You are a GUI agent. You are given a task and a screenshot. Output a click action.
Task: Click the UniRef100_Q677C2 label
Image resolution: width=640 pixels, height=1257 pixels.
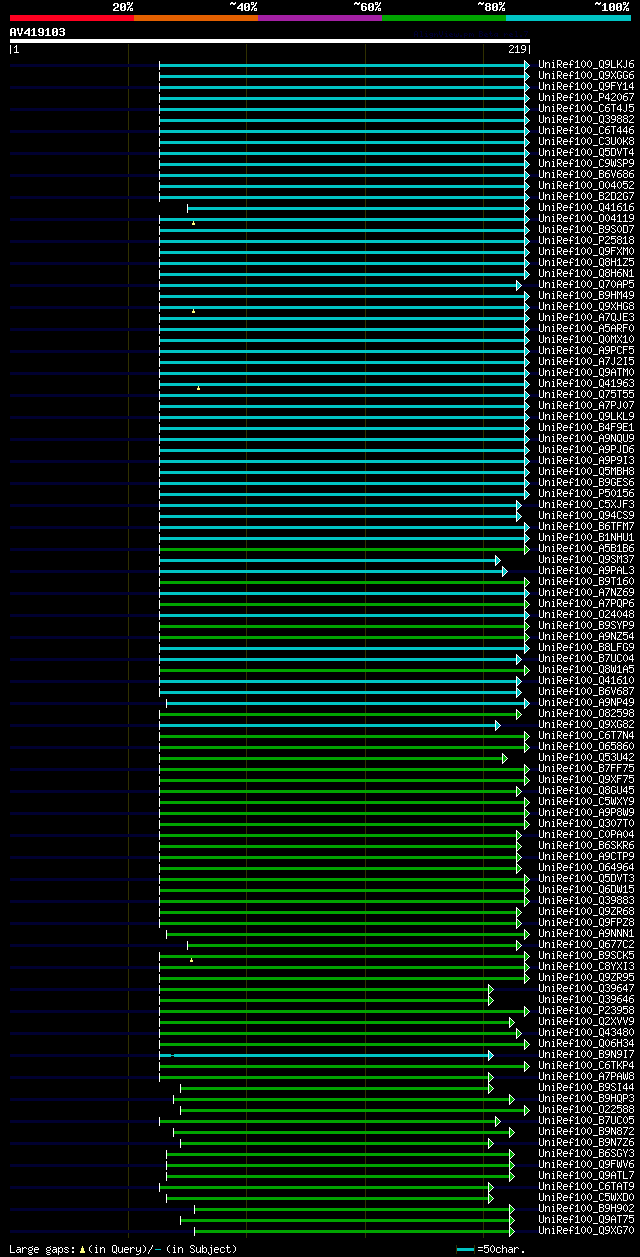pos(586,944)
